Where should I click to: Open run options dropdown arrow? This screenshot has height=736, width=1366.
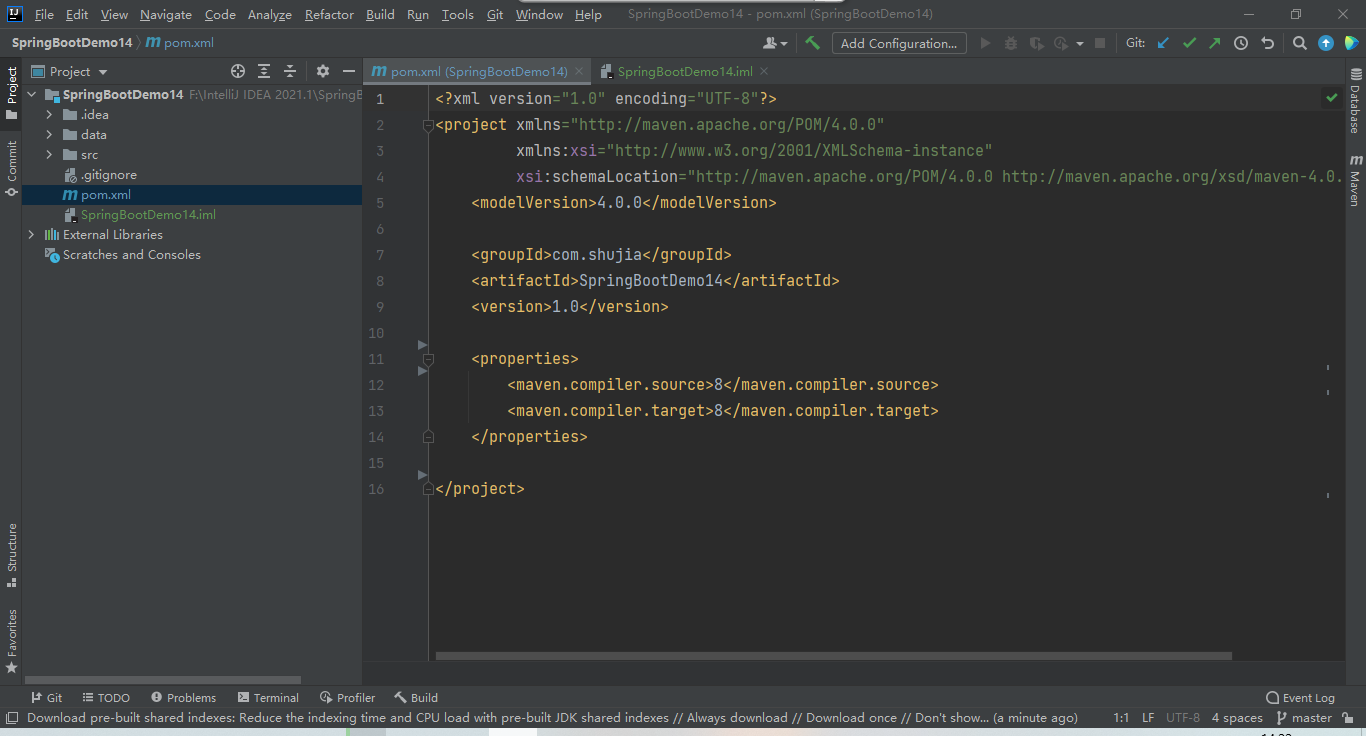click(1080, 43)
